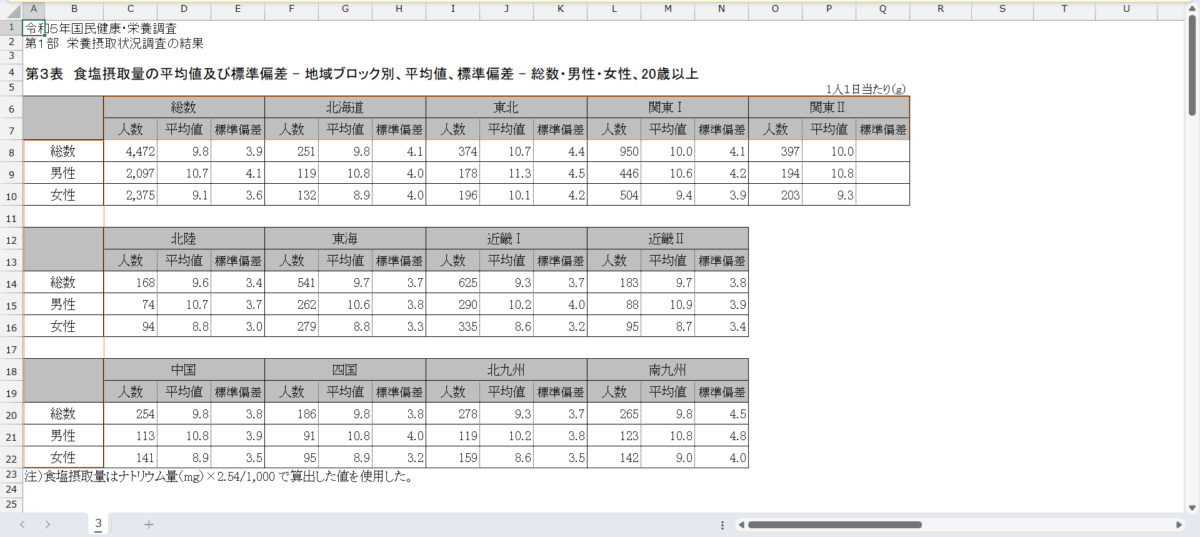
Task: Select cell A1 with 令和5年 title
Action: (34, 27)
